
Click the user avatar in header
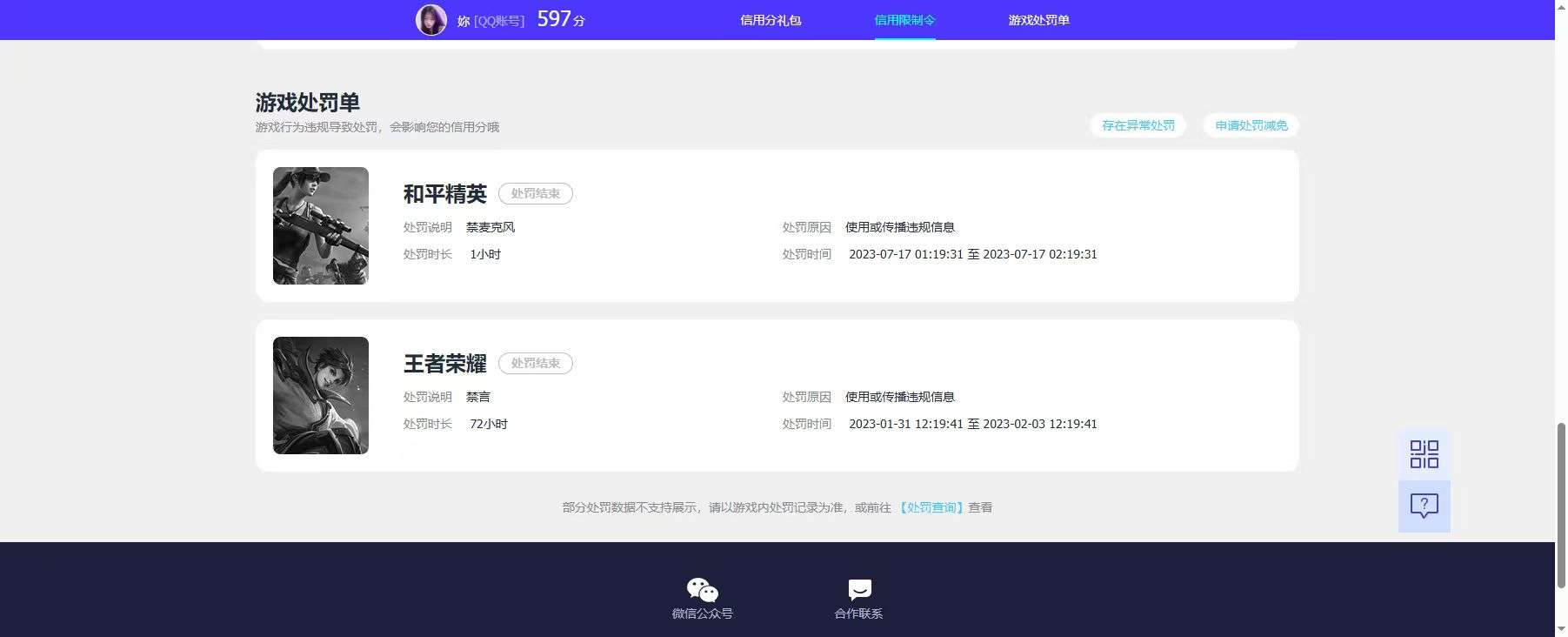431,20
